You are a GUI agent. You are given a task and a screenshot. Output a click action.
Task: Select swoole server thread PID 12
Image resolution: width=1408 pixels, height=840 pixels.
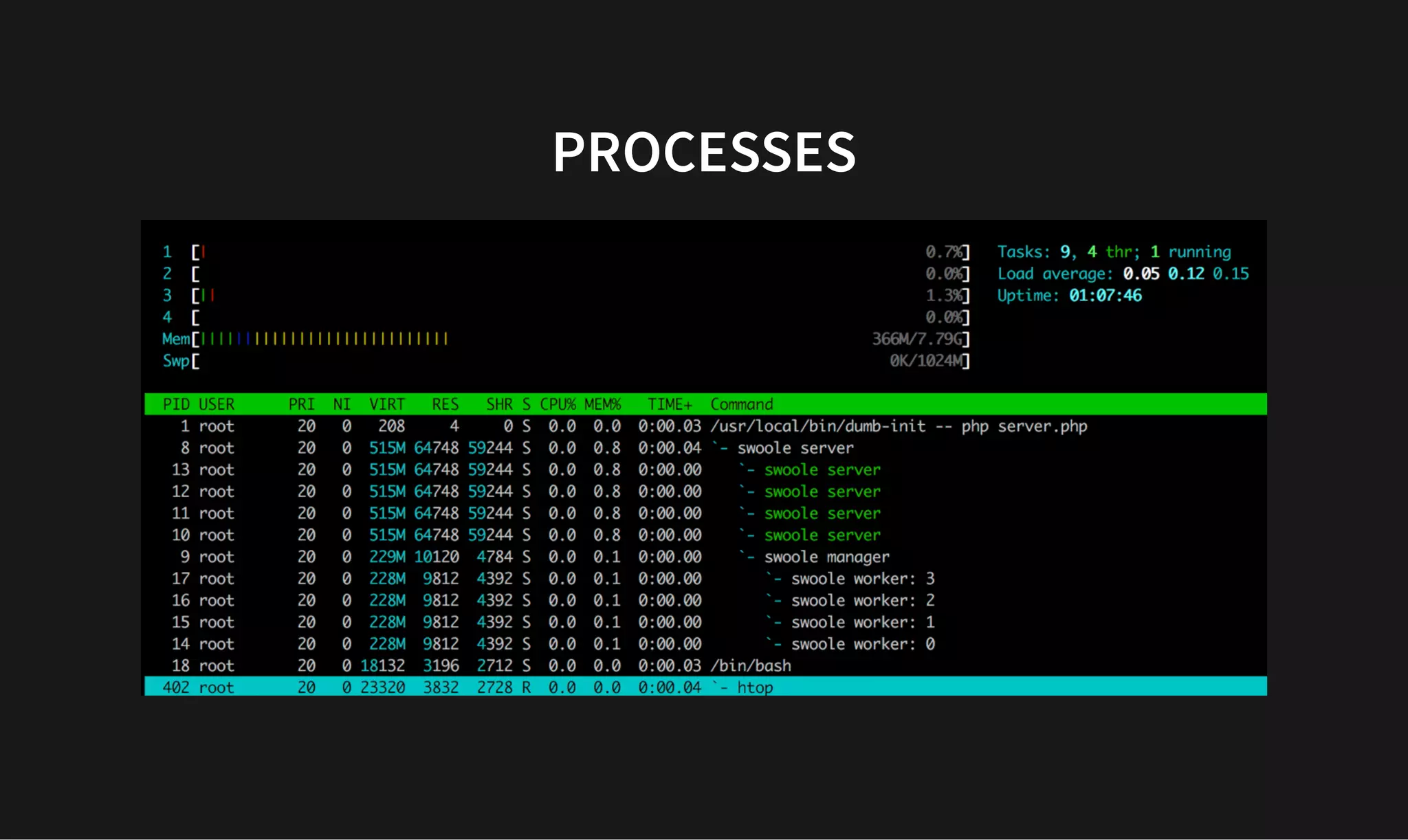point(705,491)
